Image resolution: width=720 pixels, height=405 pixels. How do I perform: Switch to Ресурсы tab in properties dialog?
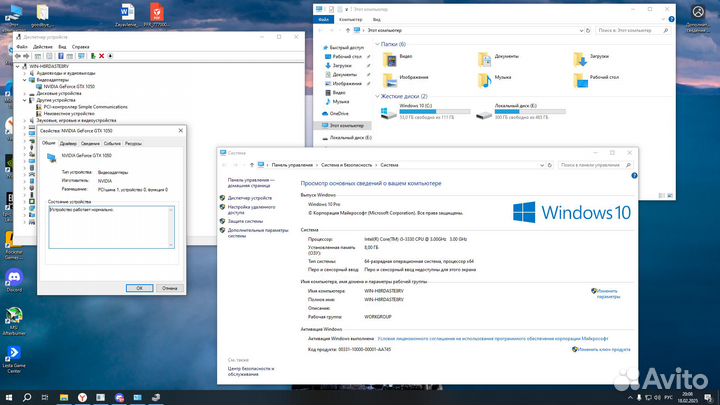pyautogui.click(x=133, y=143)
